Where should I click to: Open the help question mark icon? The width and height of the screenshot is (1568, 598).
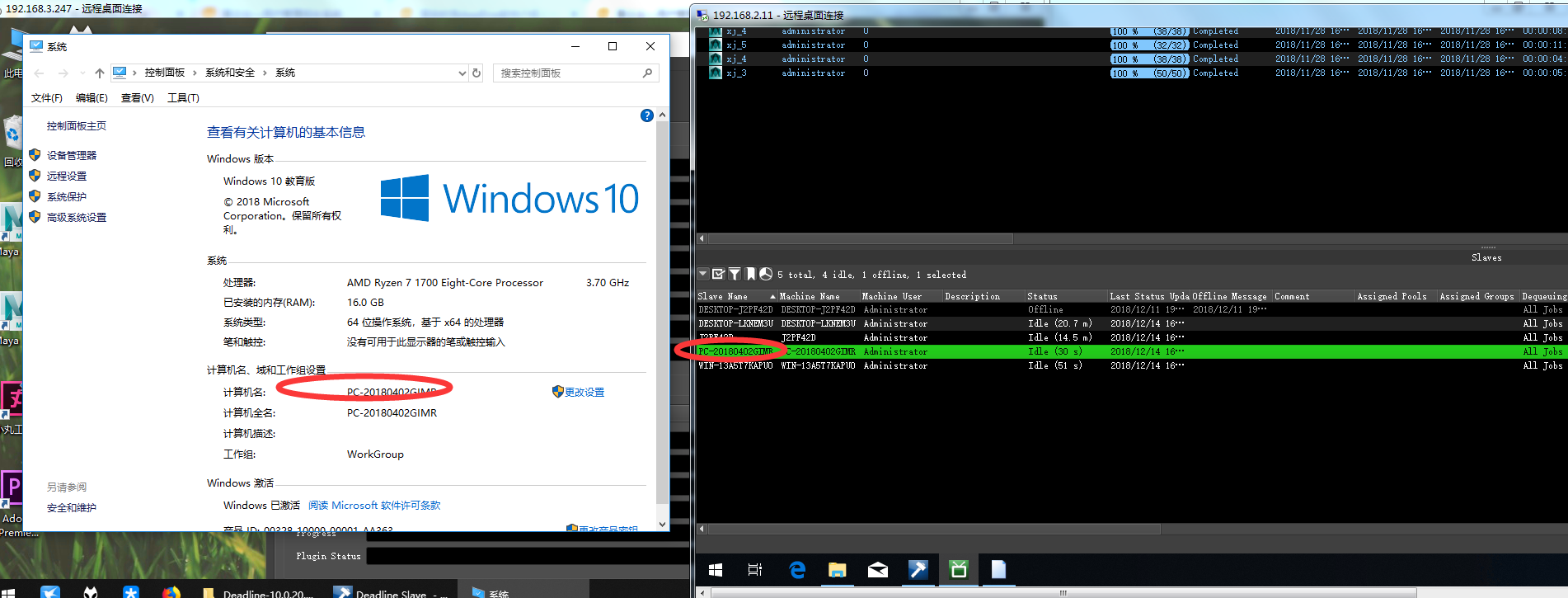647,115
